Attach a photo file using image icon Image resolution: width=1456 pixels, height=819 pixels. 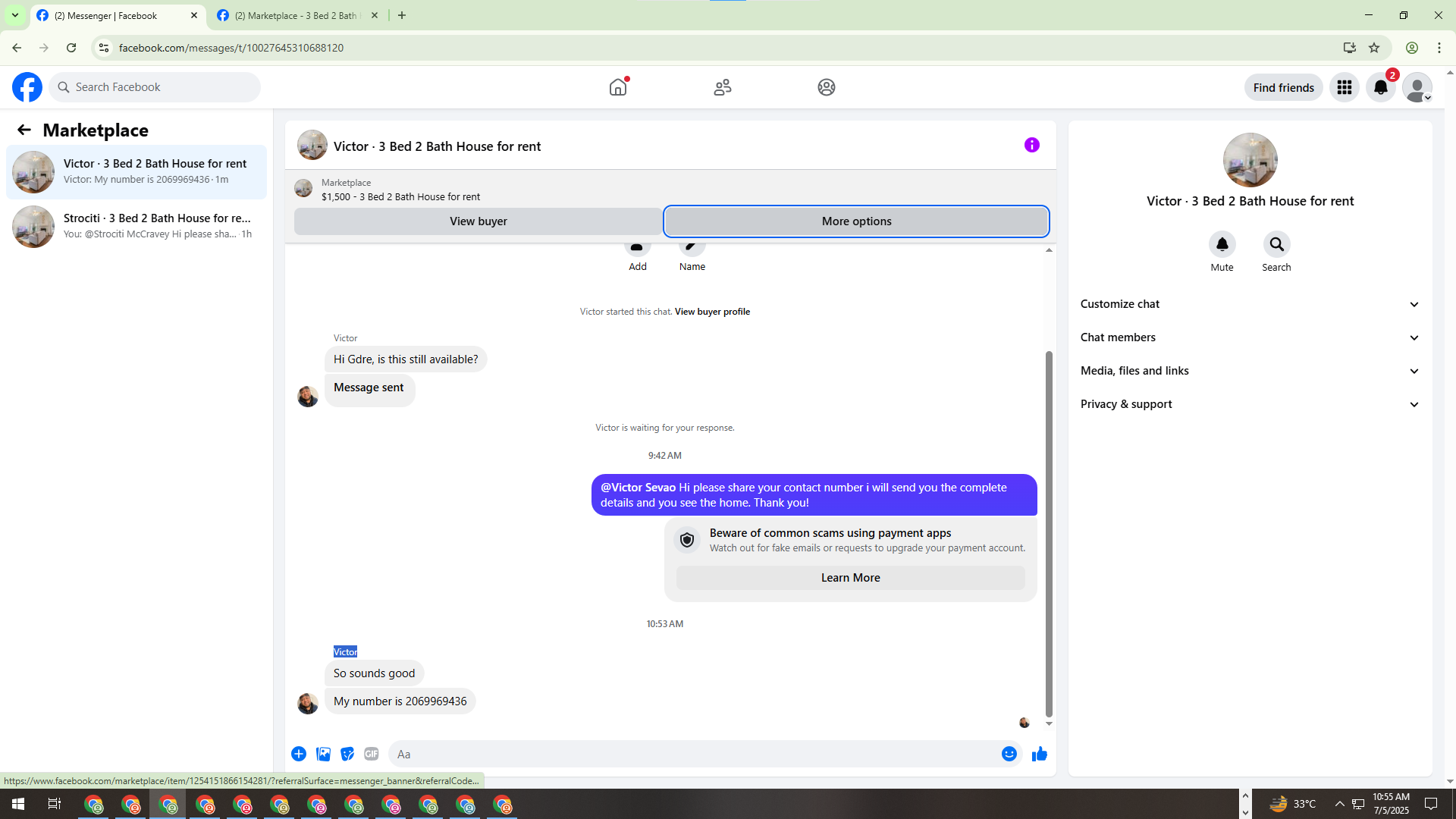tap(323, 754)
